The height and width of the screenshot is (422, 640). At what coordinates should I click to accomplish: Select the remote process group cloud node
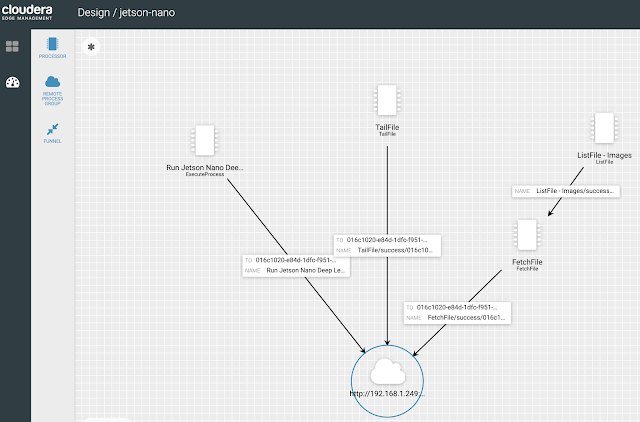(x=387, y=381)
